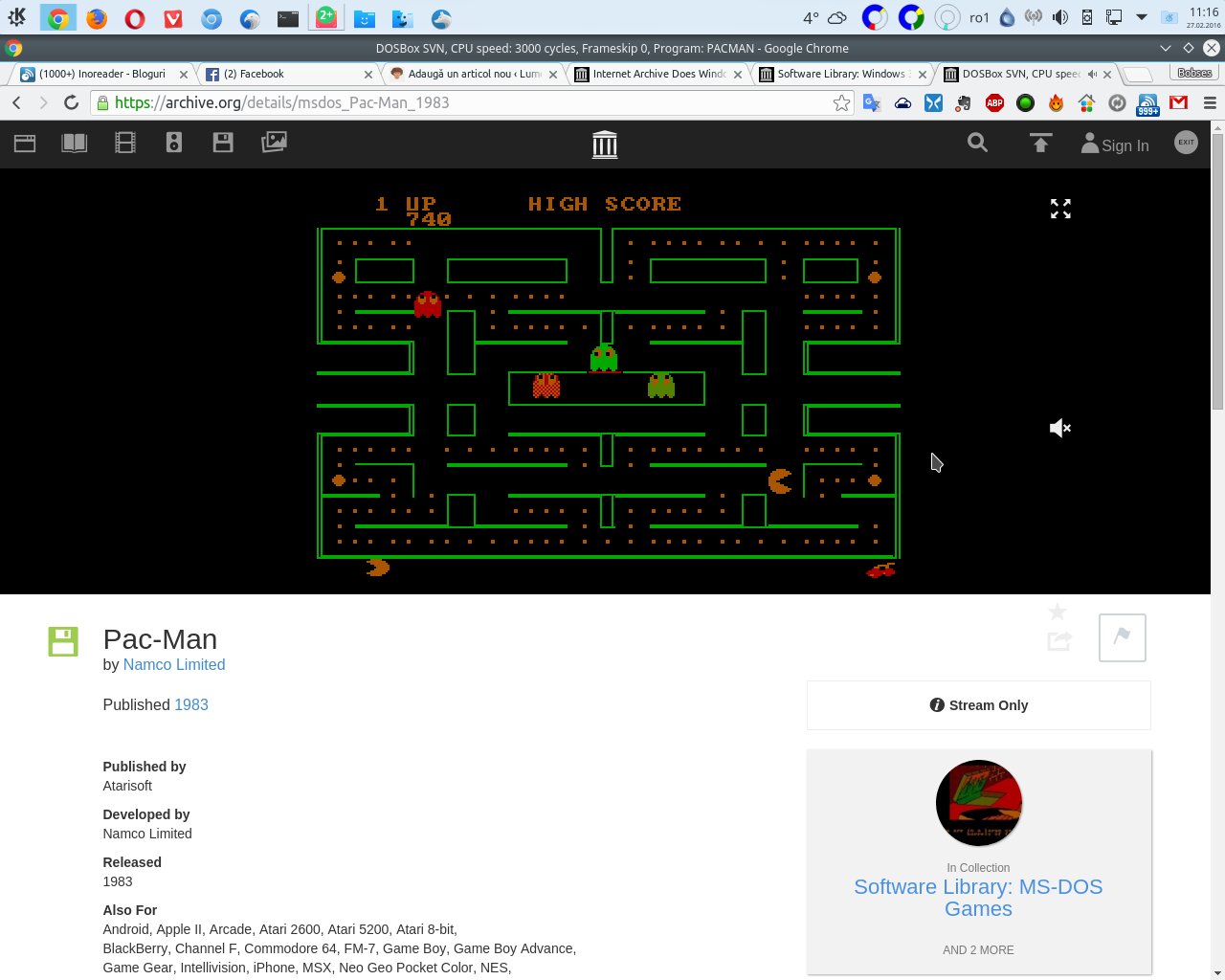This screenshot has width=1225, height=980.
Task: Toggle the favorite star for Pac-Man
Action: (1057, 612)
